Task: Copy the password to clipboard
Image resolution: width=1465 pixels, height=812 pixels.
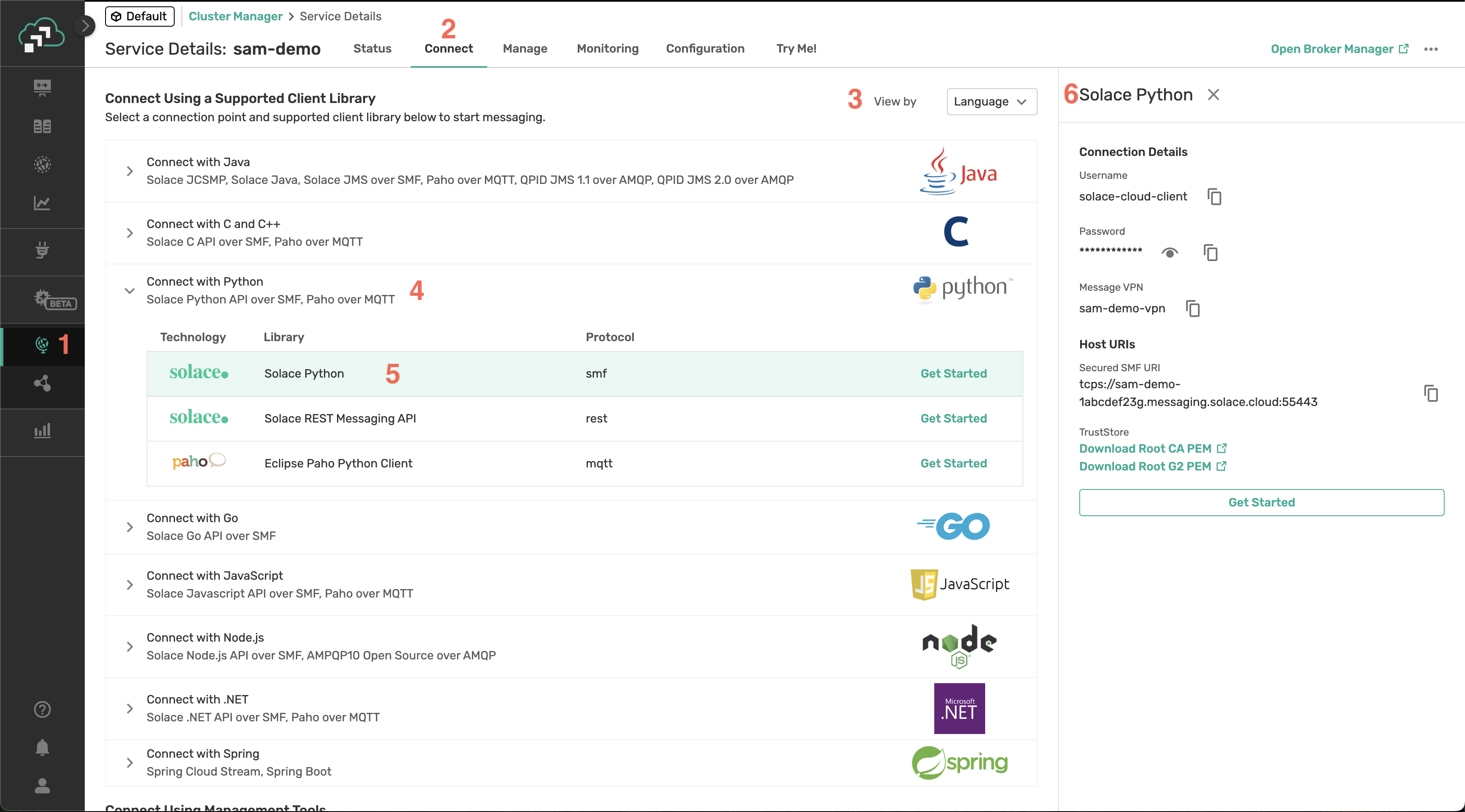Action: click(1210, 253)
